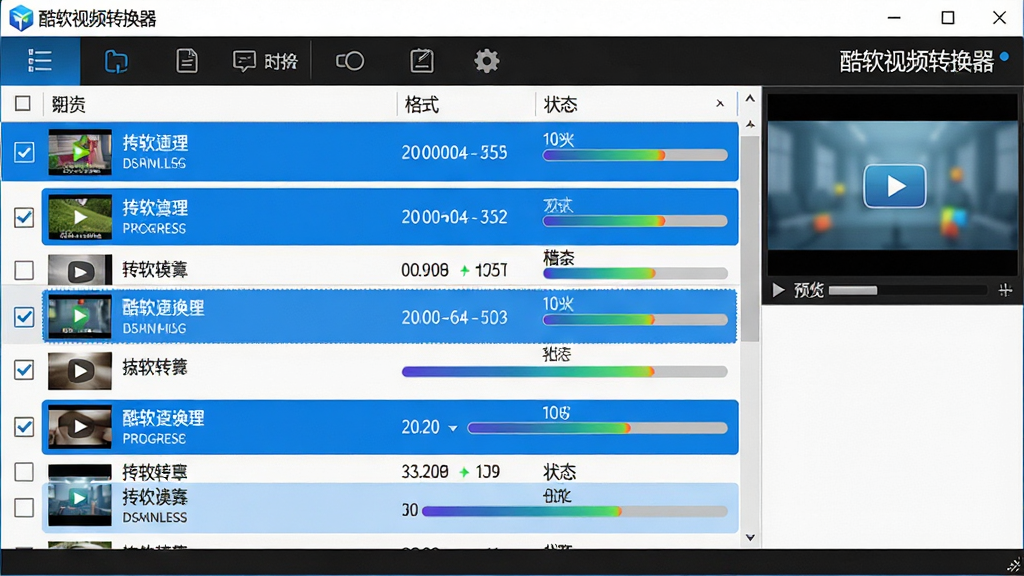Click the progress bar in the DSMNLESS row
This screenshot has height=576, width=1024.
click(x=575, y=511)
